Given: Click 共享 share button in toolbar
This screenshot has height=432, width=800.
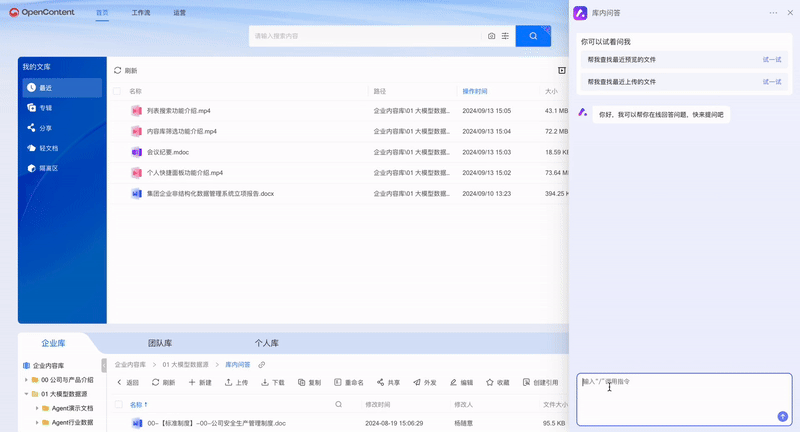Looking at the screenshot, I should pyautogui.click(x=388, y=383).
